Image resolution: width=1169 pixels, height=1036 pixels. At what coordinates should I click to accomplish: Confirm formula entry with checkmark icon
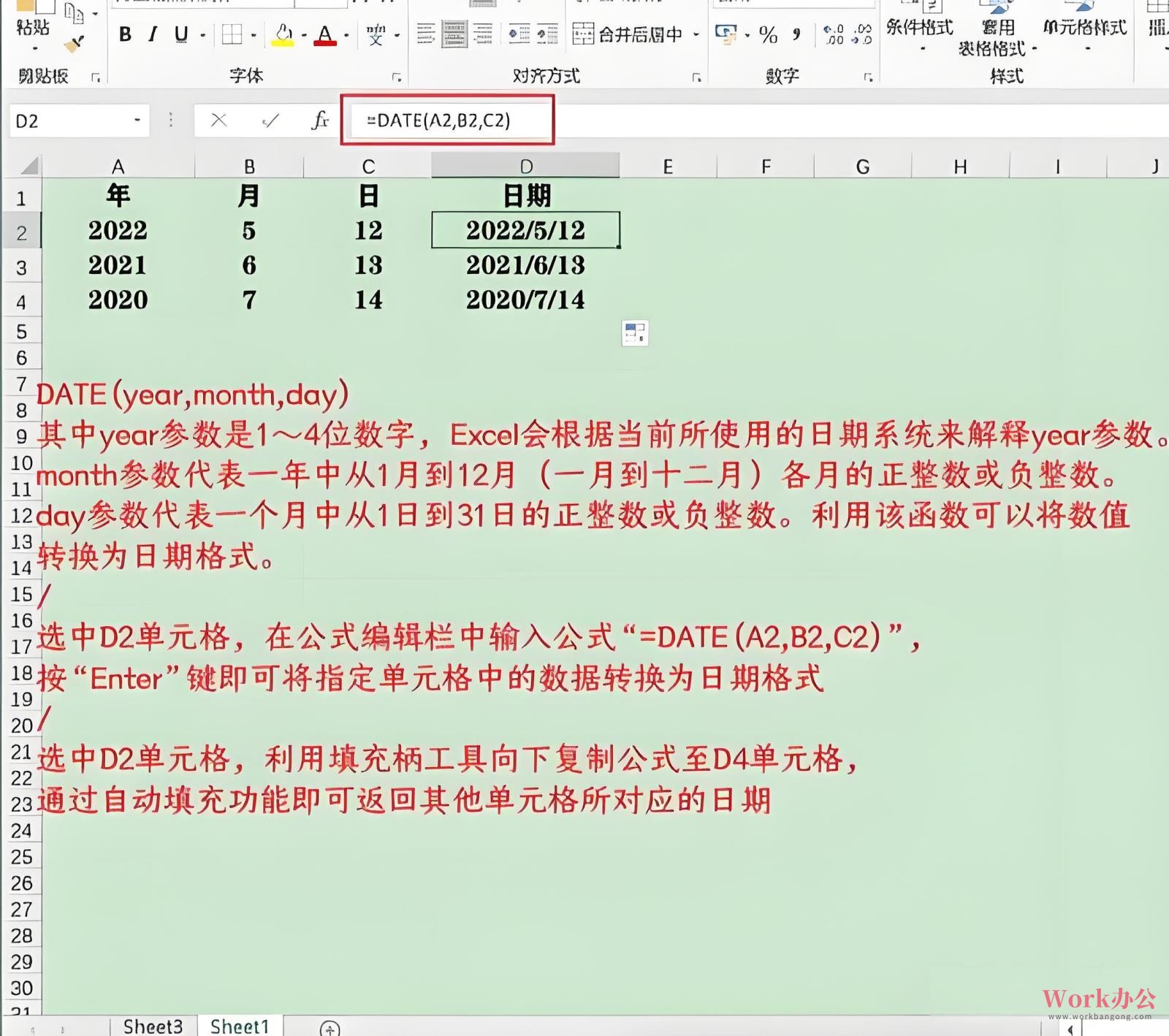tap(270, 121)
